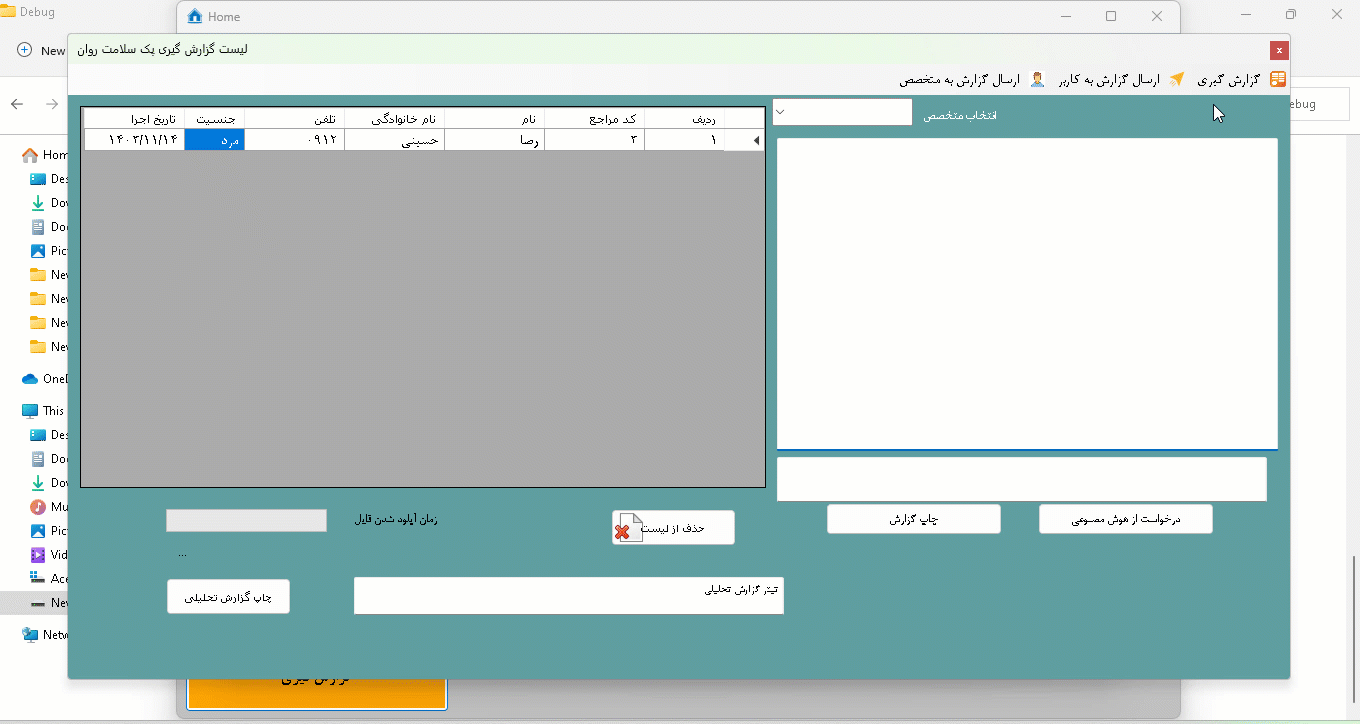This screenshot has height=724, width=1360.
Task: Go back using the Explorer back arrow
Action: click(x=17, y=104)
